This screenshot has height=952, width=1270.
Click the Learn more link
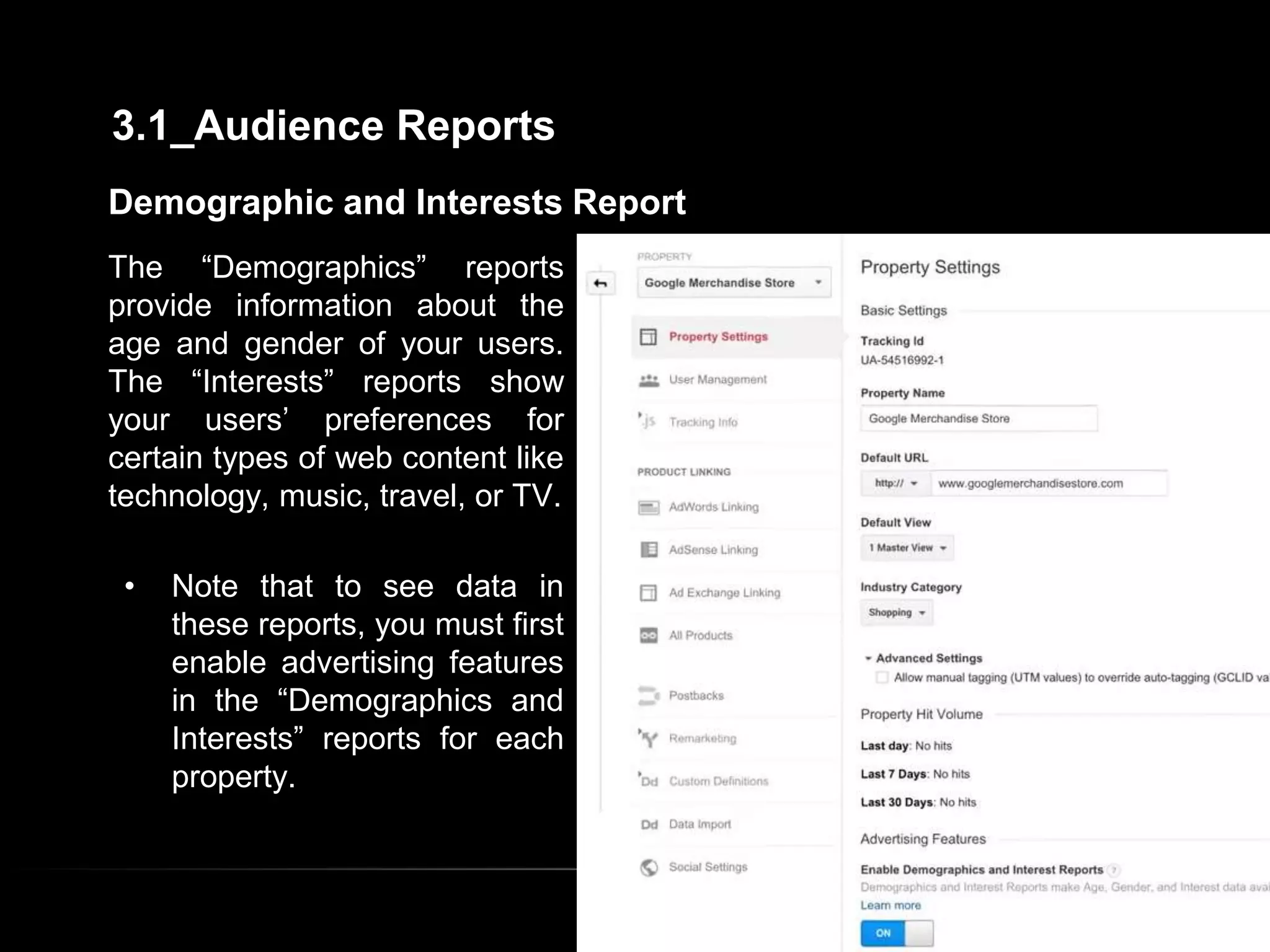click(890, 906)
